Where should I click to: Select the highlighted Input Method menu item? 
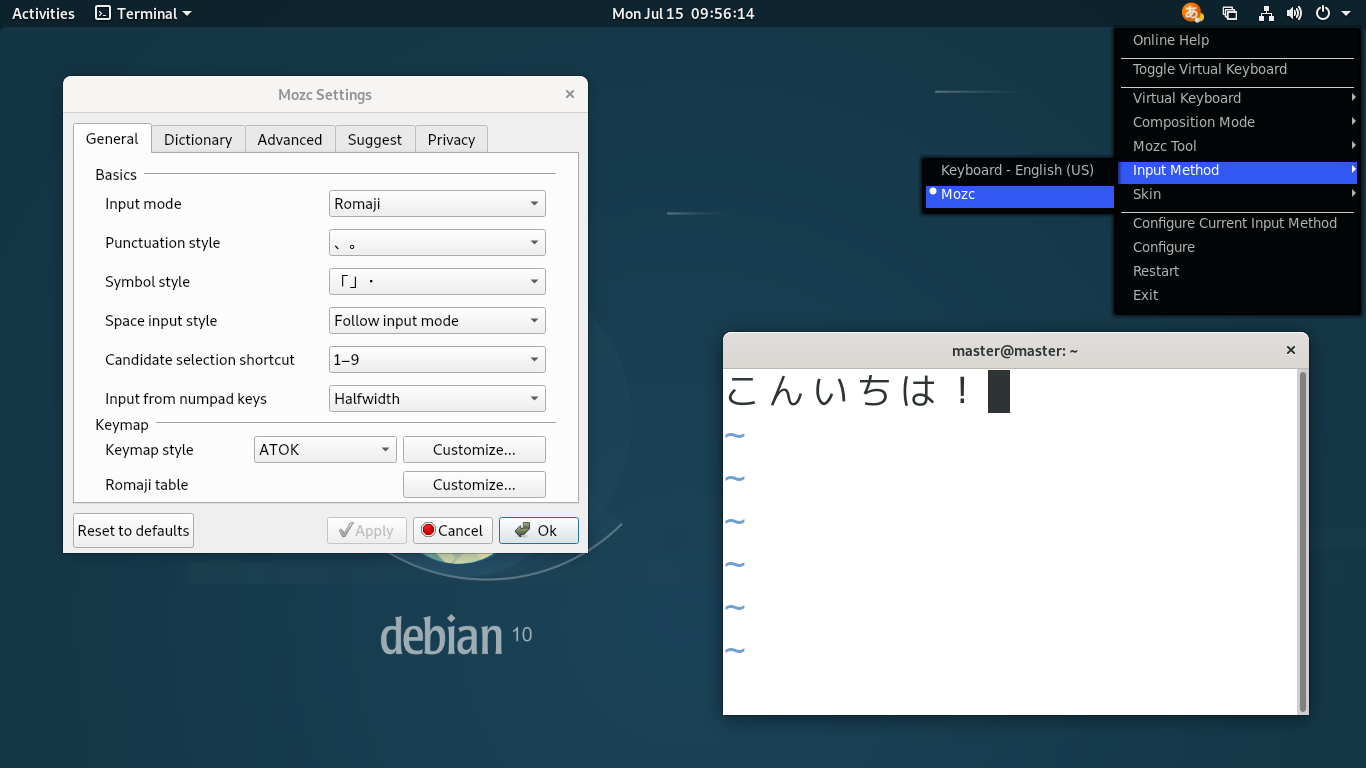(1238, 171)
